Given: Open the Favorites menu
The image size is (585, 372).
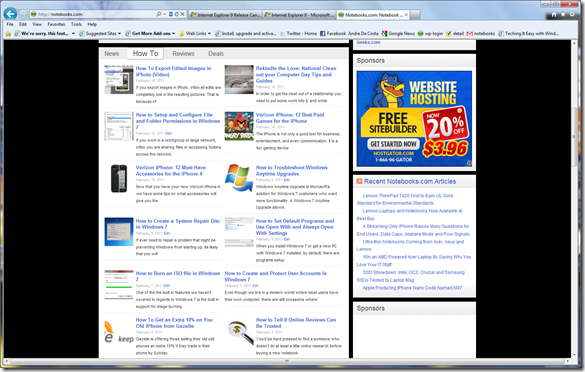Looking at the screenshot, I should tap(56, 24).
